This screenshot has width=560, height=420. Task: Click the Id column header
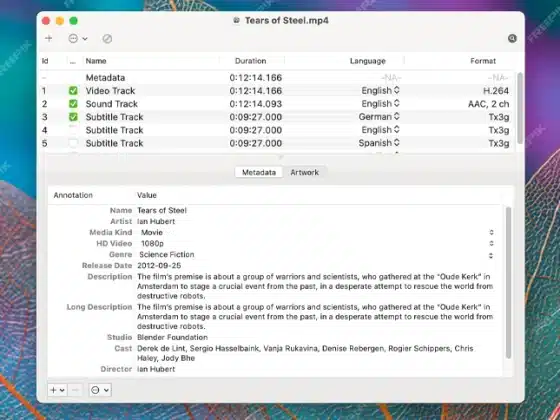pyautogui.click(x=45, y=61)
